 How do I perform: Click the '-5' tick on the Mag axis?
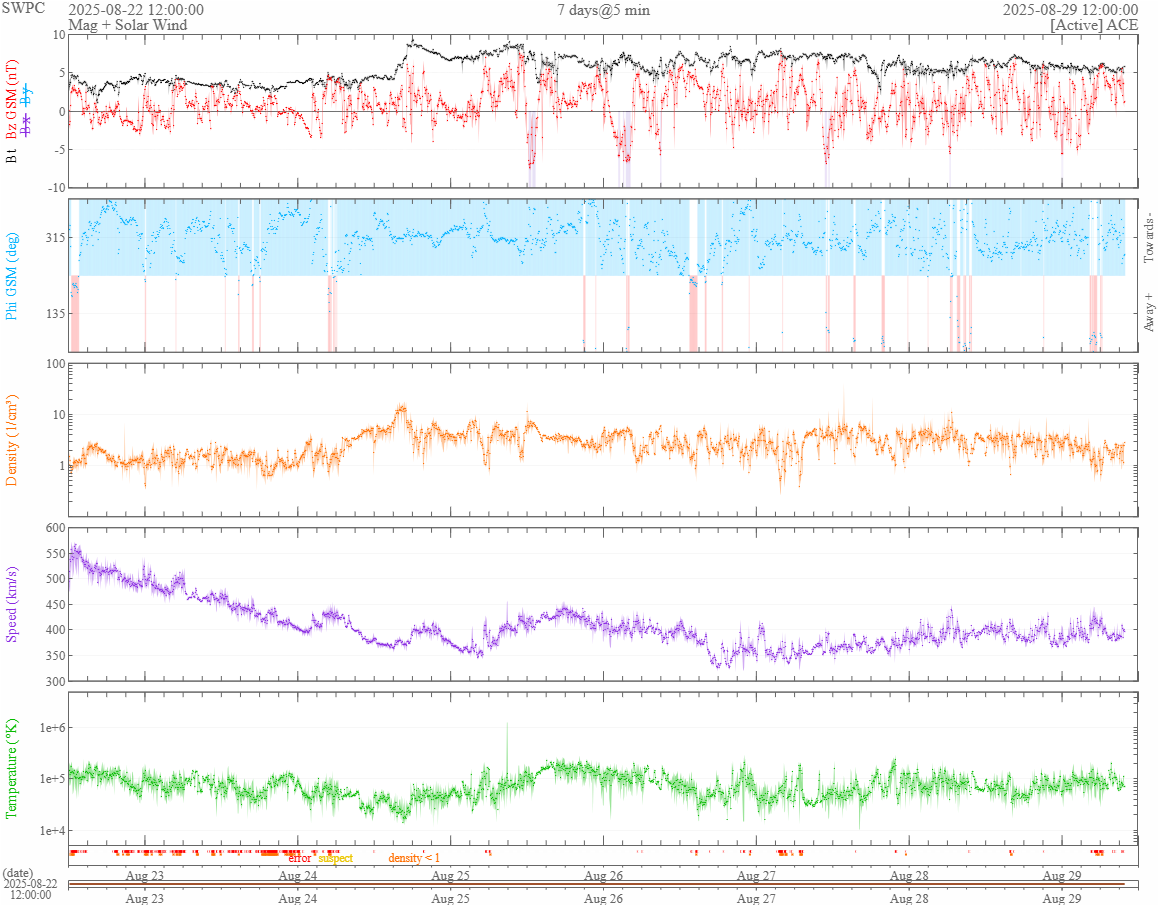(60, 149)
